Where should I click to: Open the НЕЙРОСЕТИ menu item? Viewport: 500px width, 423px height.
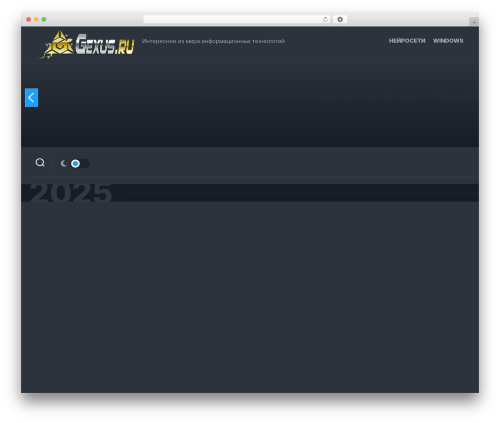[407, 41]
